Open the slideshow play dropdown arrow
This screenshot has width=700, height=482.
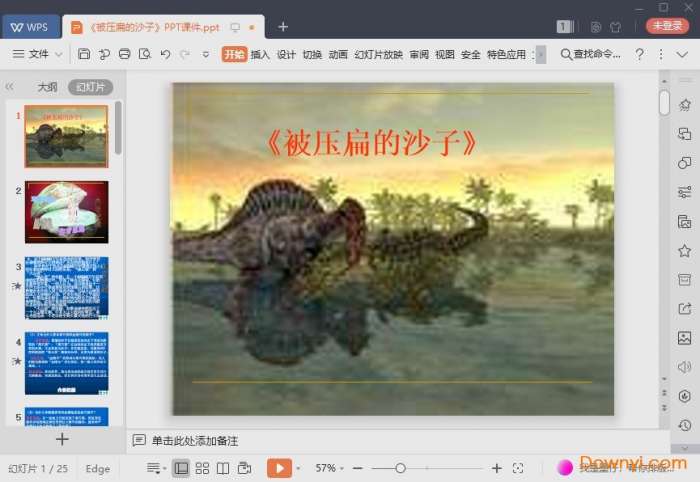[x=298, y=469]
